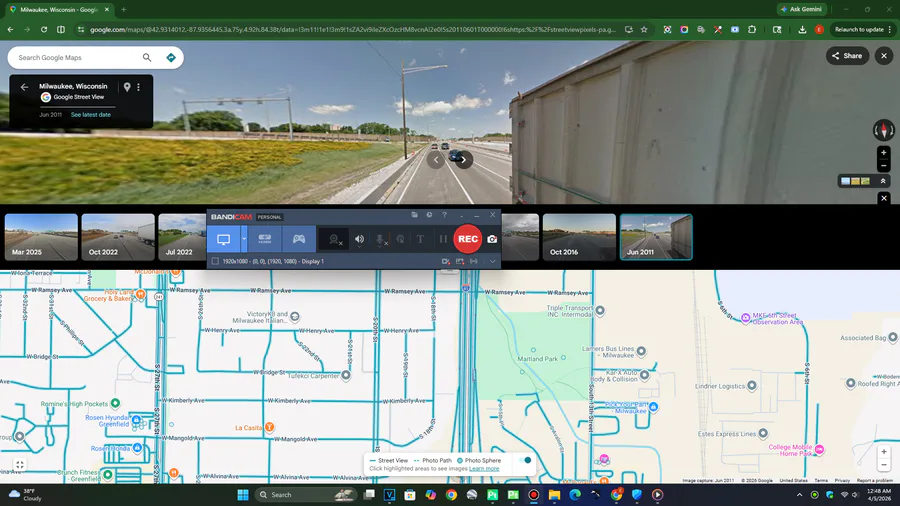Viewport: 900px width, 506px height.
Task: Take a Bandicam screenshot with camera icon
Action: pyautogui.click(x=492, y=239)
